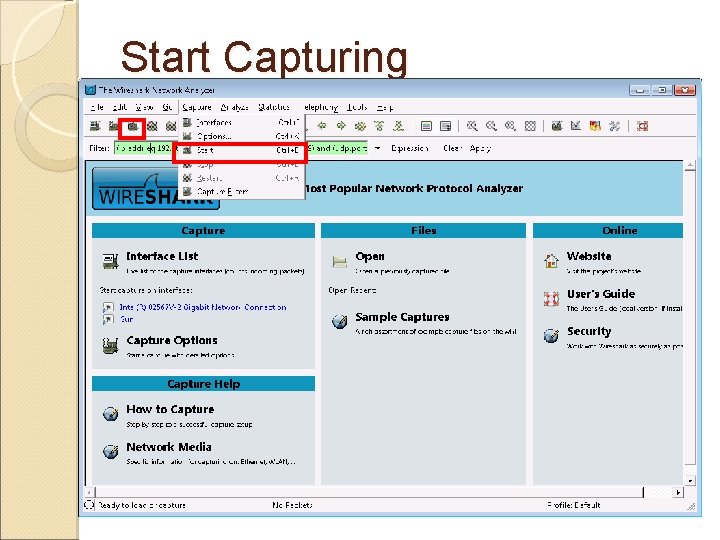Open the Telephony menu
Screen dimensions: 720x540
pyautogui.click(x=321, y=107)
